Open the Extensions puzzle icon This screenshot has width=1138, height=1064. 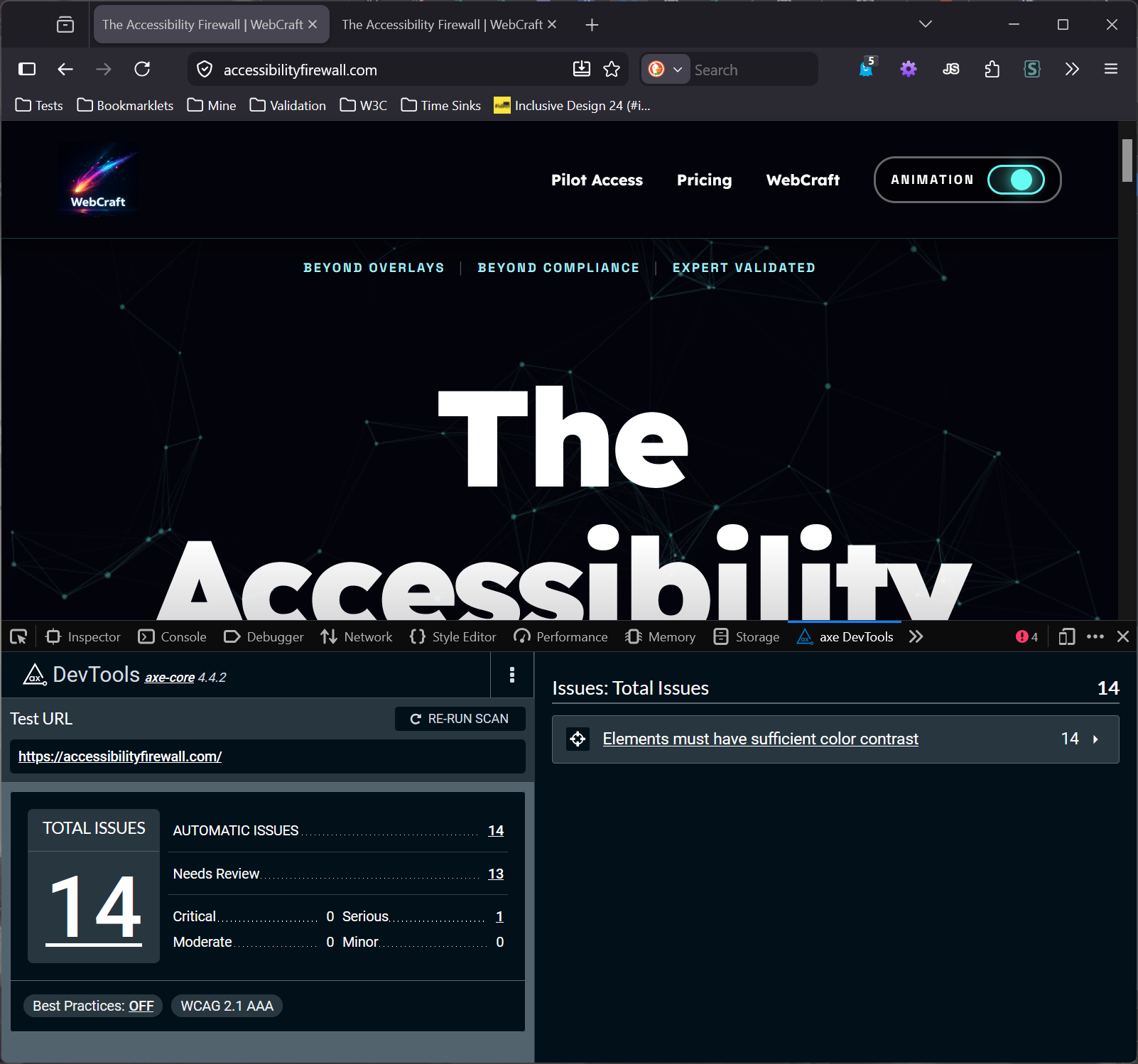[992, 69]
